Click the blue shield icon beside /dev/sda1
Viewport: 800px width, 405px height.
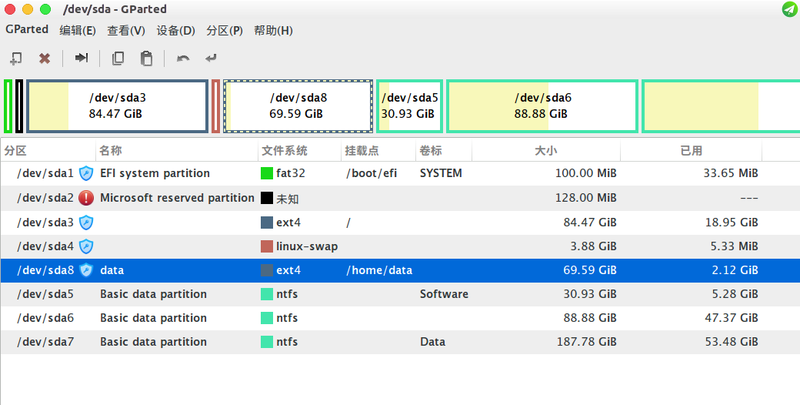[86, 173]
